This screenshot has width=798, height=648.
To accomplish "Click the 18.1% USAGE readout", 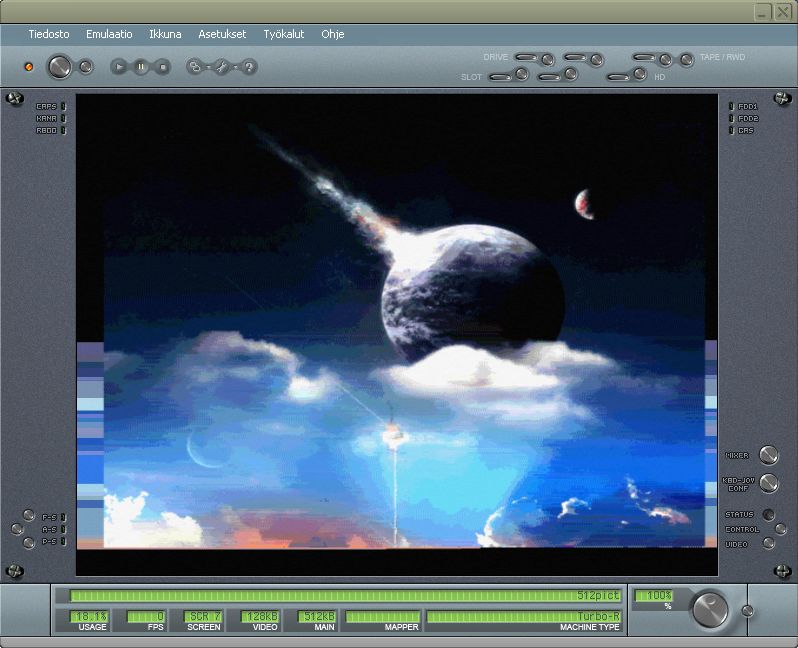I will [90, 616].
